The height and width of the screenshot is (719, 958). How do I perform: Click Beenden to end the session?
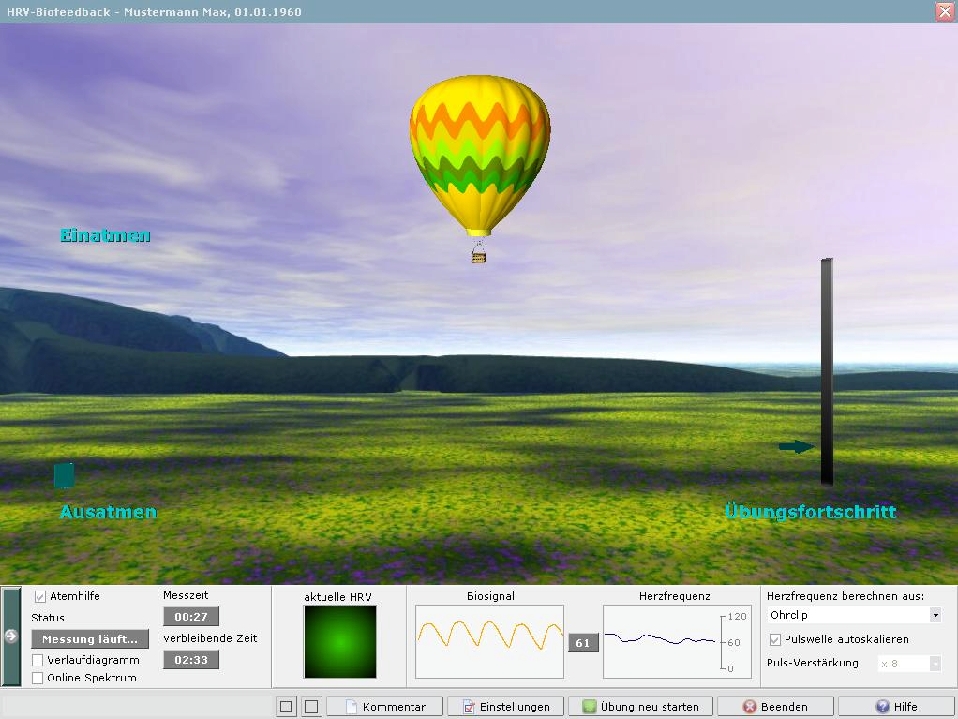pos(776,707)
